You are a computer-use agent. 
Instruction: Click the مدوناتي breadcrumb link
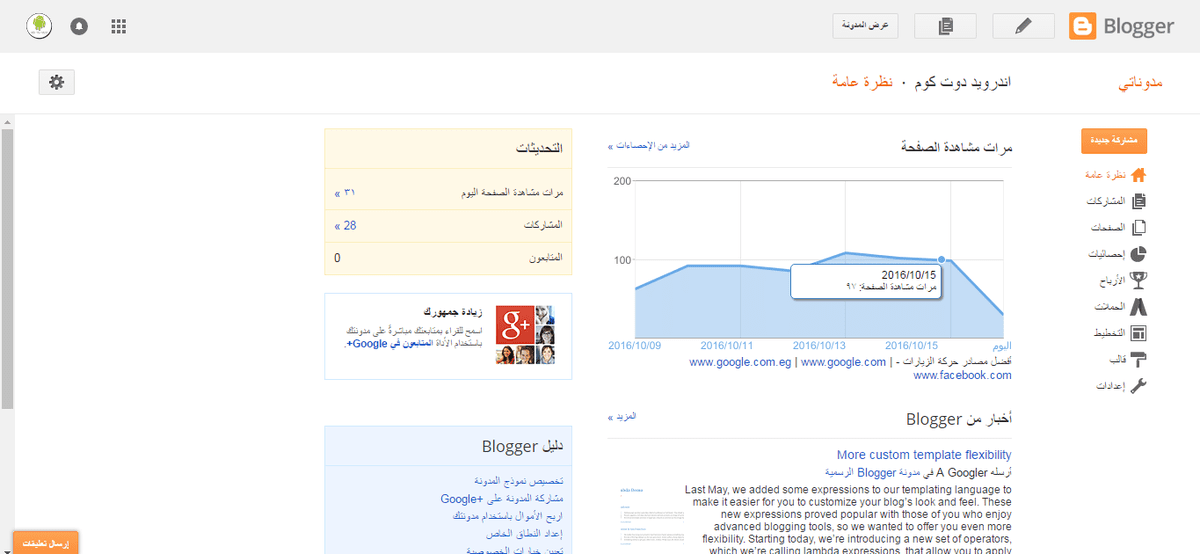click(x=1140, y=82)
